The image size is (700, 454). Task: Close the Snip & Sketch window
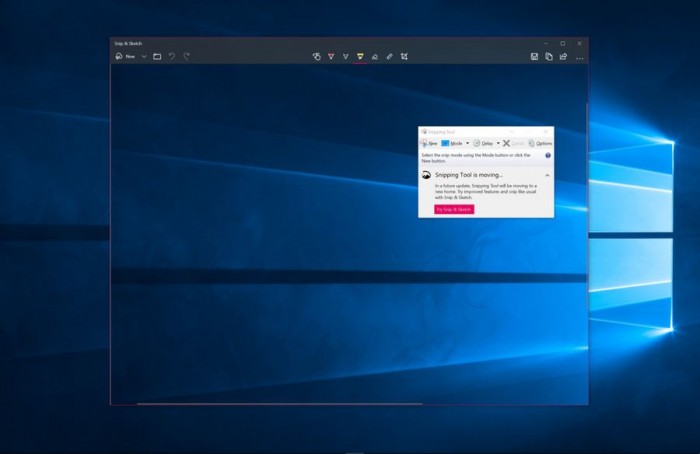point(579,43)
